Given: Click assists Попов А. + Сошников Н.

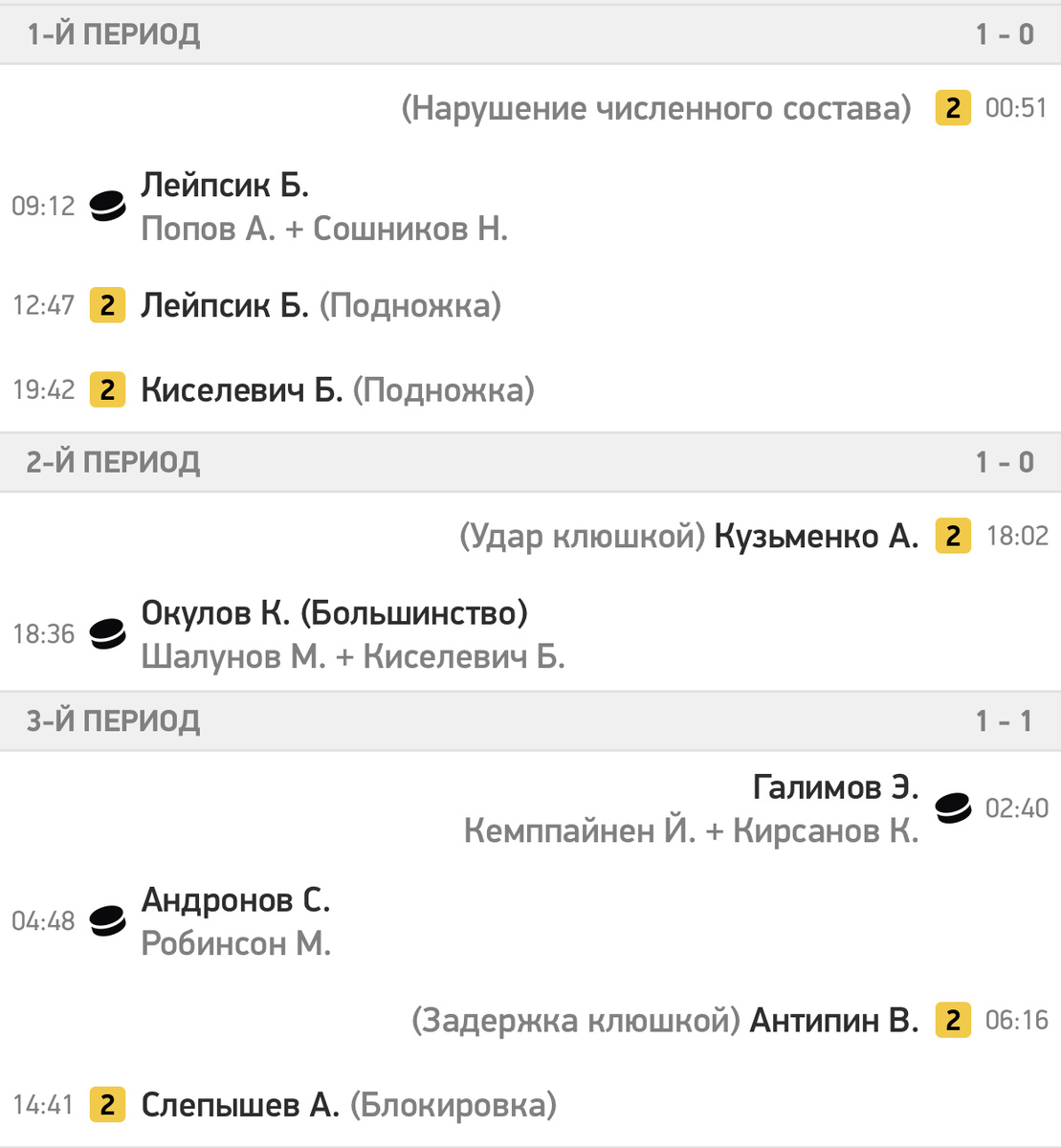Looking at the screenshot, I should 324,229.
